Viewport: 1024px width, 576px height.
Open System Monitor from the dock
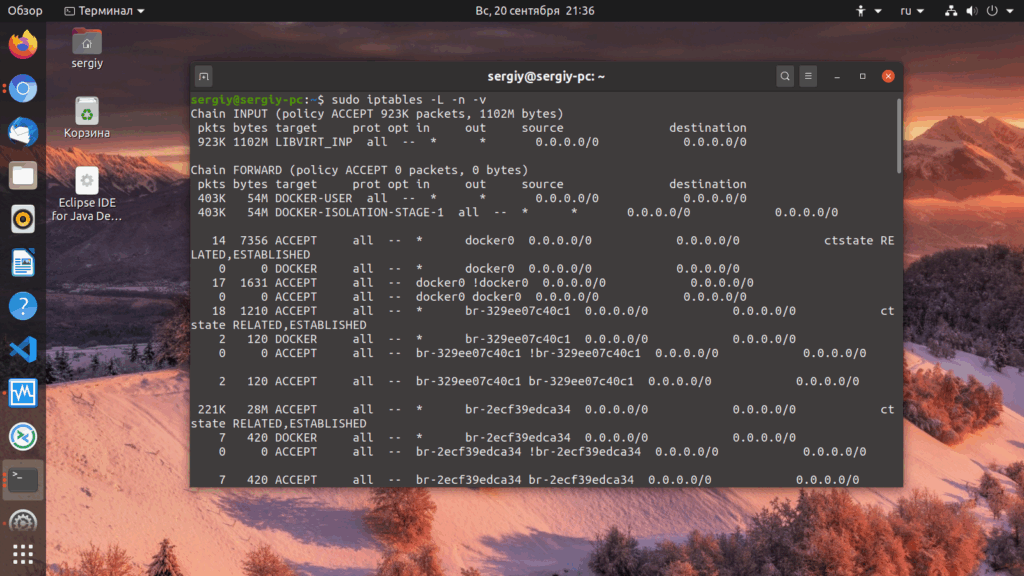(23, 393)
